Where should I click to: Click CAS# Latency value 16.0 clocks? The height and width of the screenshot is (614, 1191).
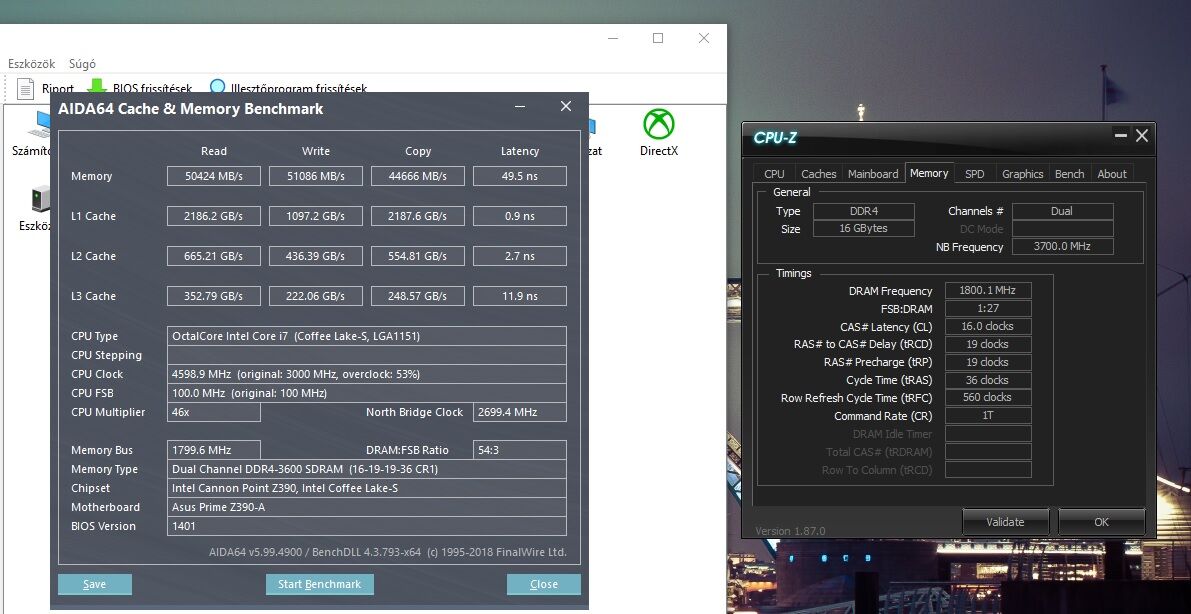click(988, 326)
